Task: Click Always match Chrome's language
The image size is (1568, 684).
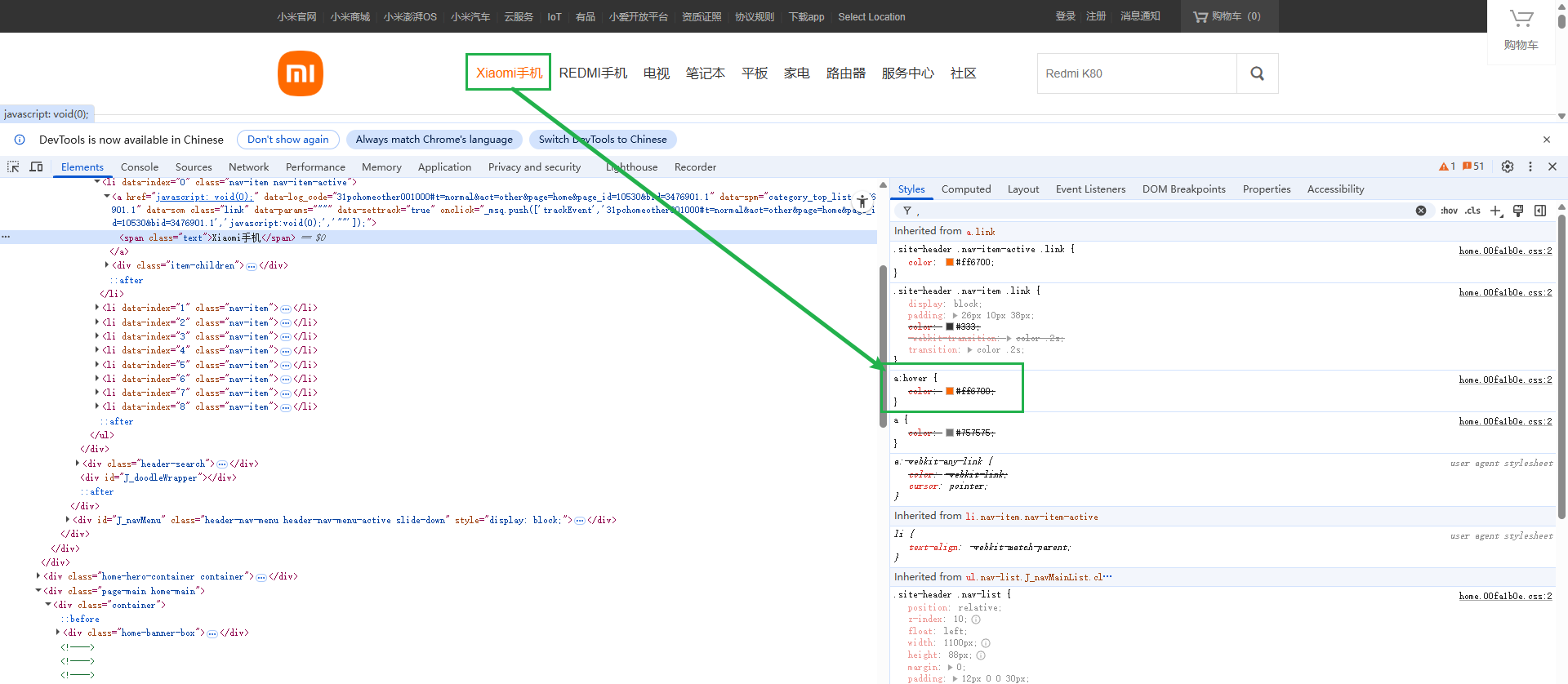Action: click(434, 140)
